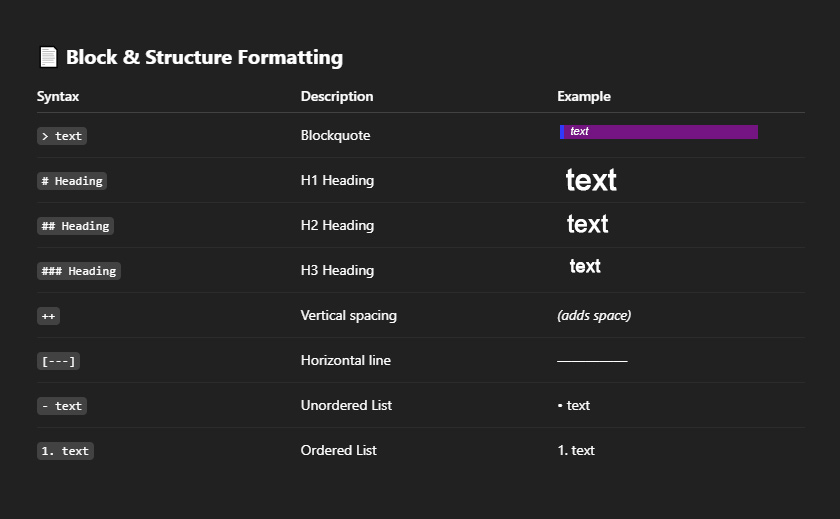This screenshot has width=840, height=519.
Task: Click the '# Heading' syntax code
Action: click(72, 181)
